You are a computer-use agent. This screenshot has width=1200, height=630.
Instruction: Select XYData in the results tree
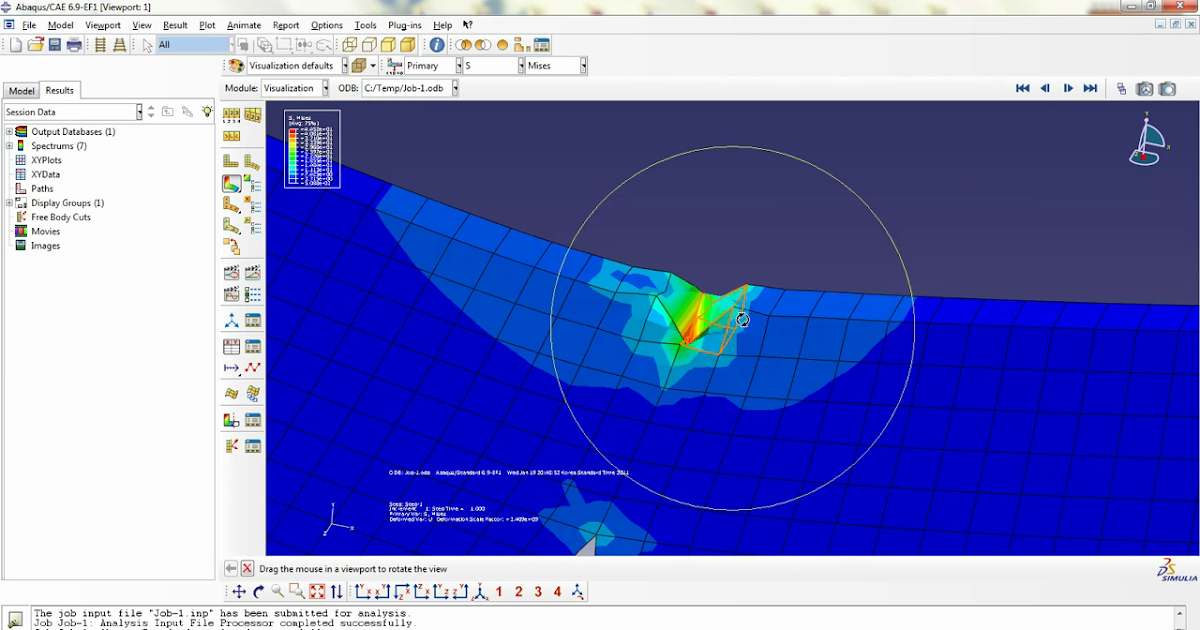45,174
